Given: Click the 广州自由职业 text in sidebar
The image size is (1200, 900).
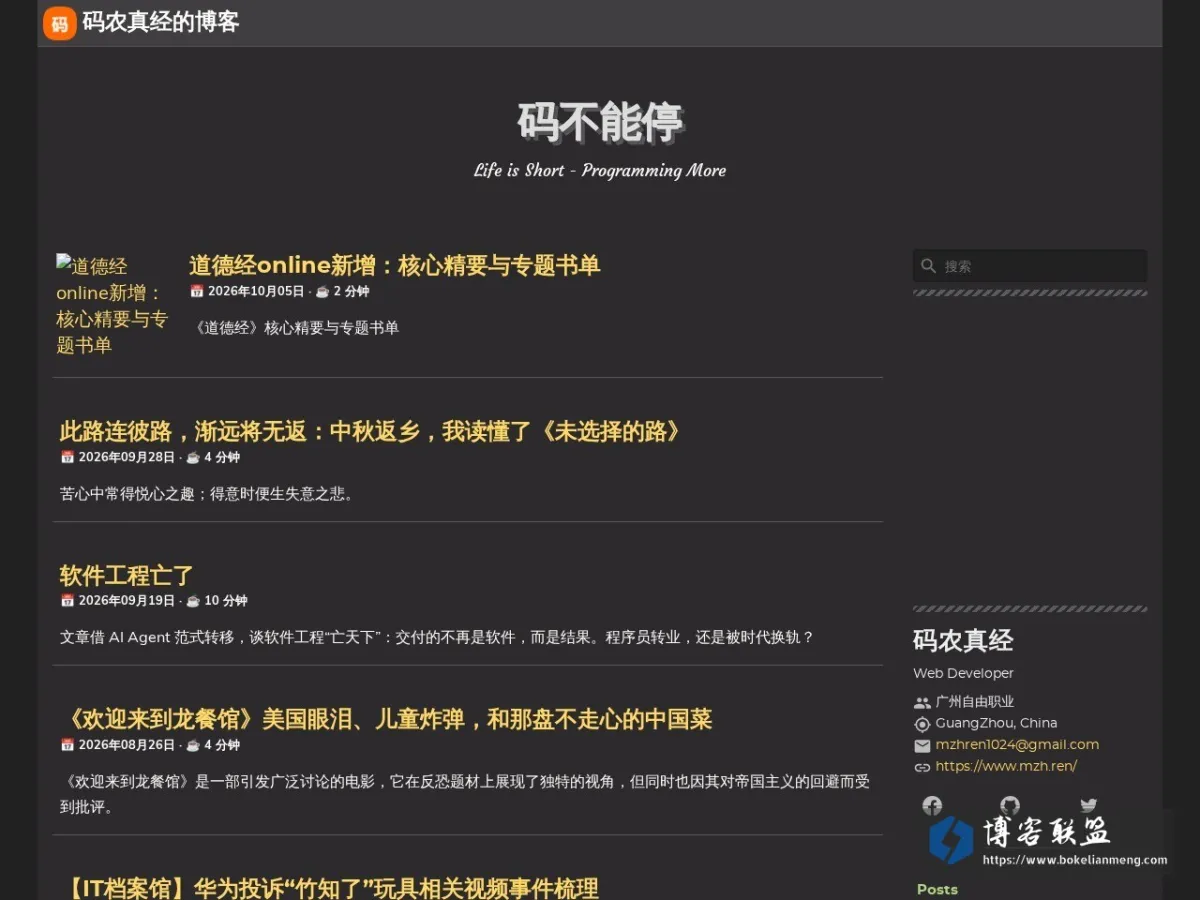Looking at the screenshot, I should tap(975, 702).
